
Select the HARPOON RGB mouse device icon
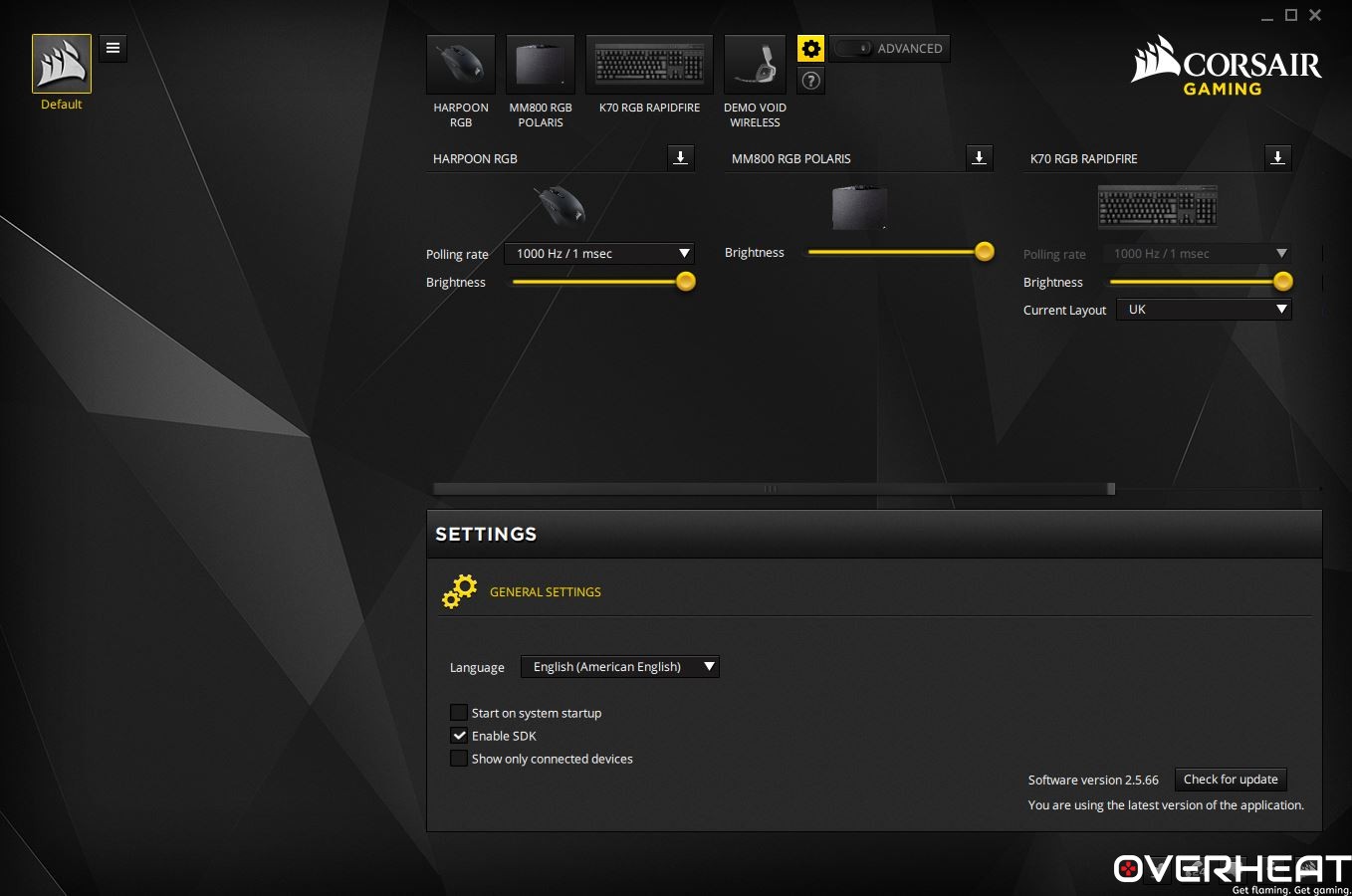pyautogui.click(x=460, y=66)
